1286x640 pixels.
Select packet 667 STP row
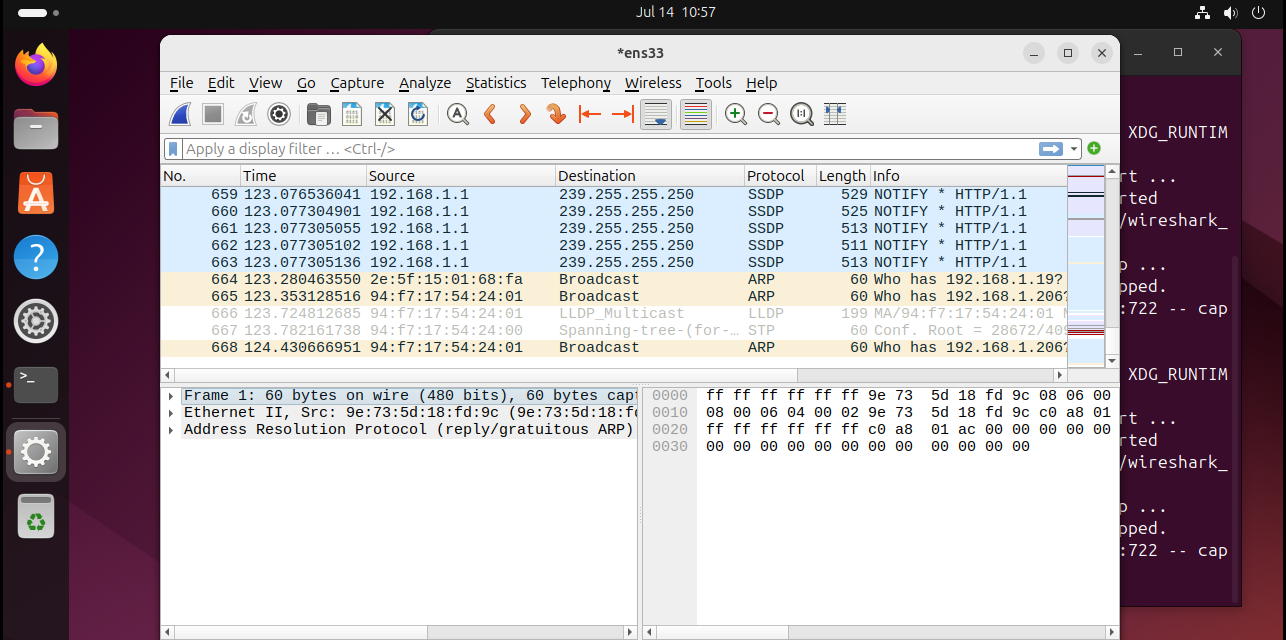pos(614,331)
